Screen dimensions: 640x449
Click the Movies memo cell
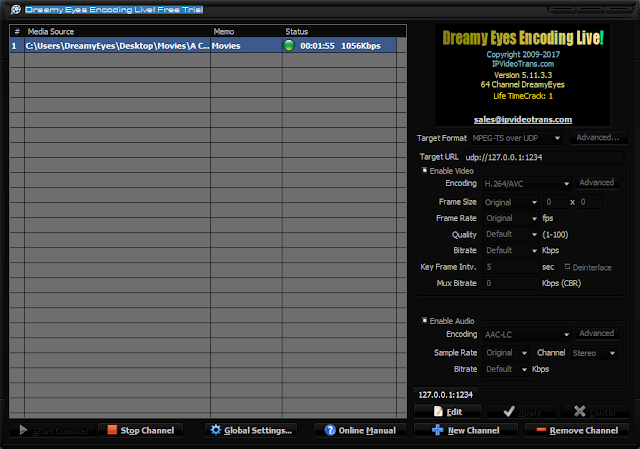coord(246,46)
